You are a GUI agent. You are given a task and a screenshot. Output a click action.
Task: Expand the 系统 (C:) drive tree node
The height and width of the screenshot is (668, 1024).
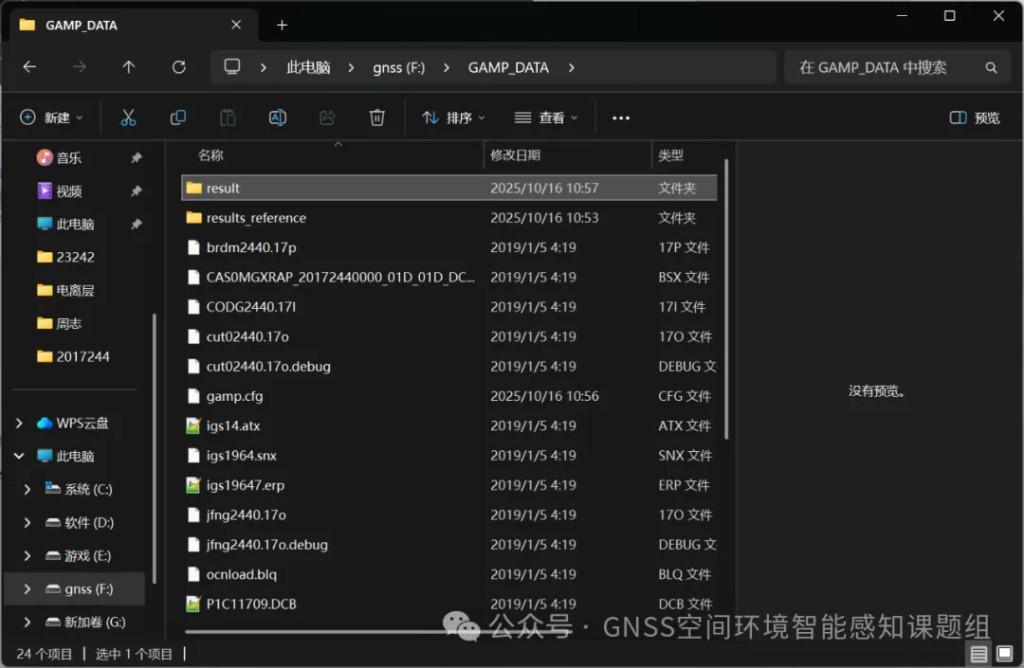point(27,490)
